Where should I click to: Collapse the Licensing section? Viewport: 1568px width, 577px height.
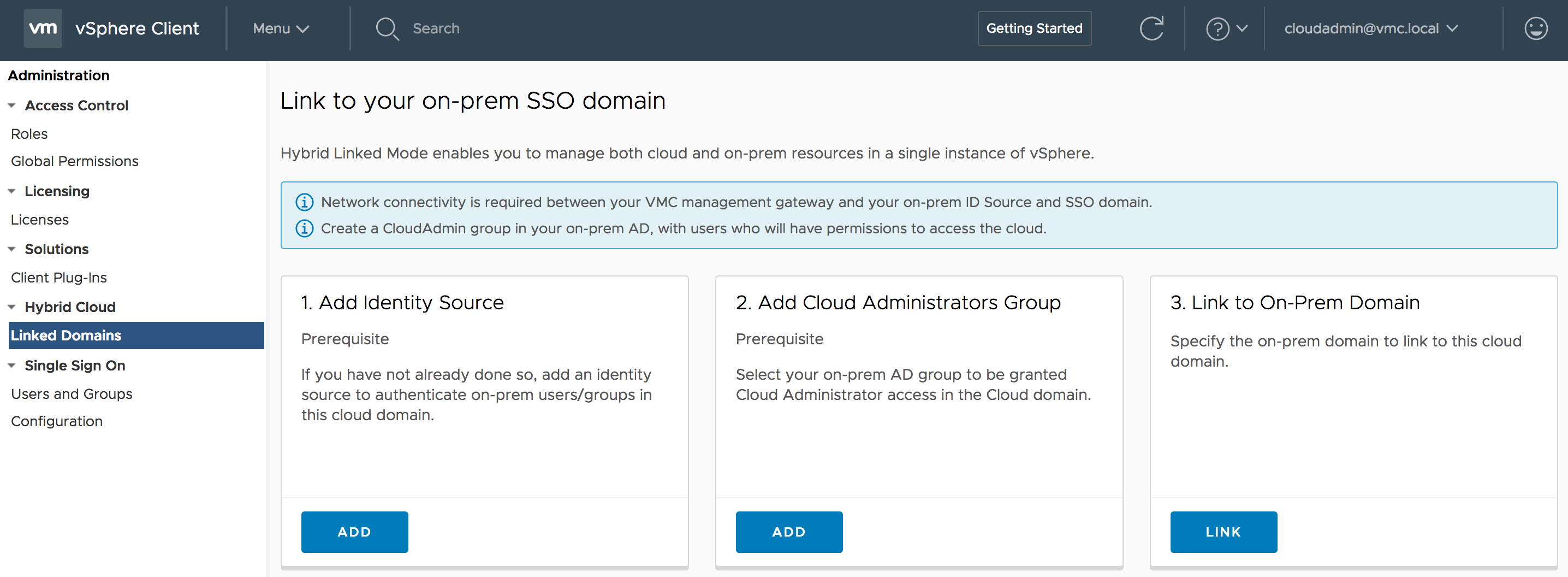11,192
